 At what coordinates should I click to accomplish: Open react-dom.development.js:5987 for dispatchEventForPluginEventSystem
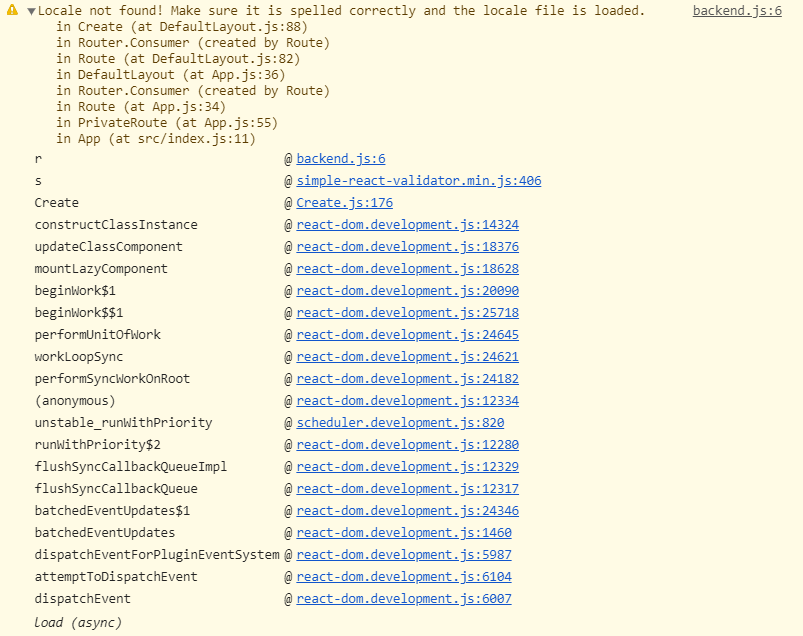click(404, 554)
